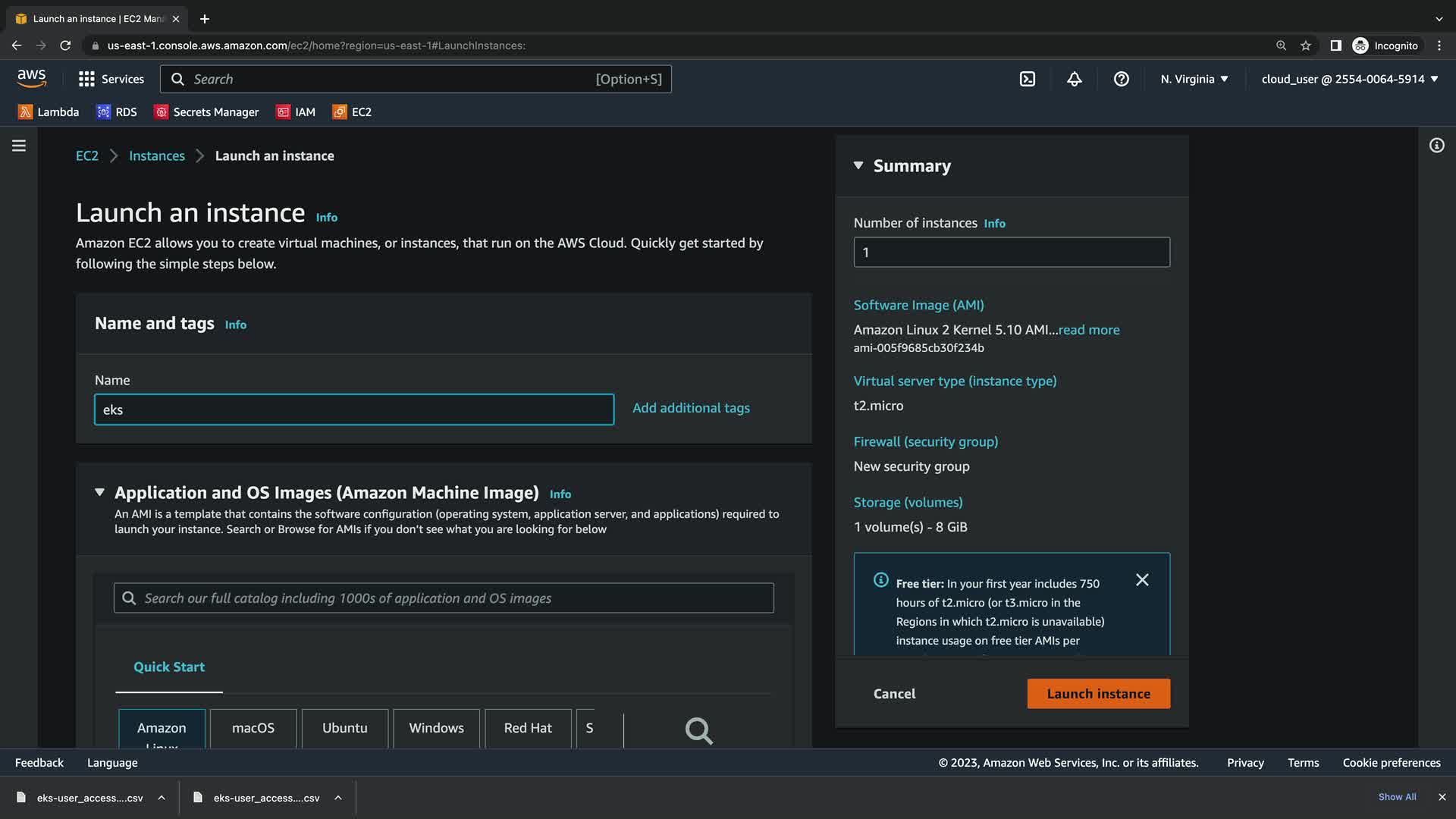Collapse the Summary panel
The width and height of the screenshot is (1456, 819).
click(858, 165)
